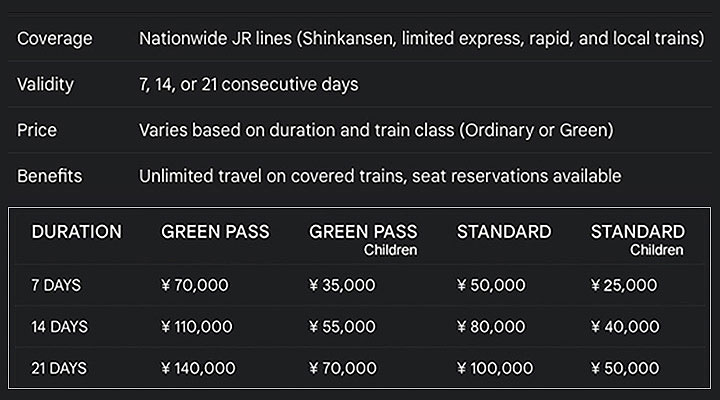
Task: Click the ¥ 70,000 7-day Green Pass price
Action: click(195, 285)
